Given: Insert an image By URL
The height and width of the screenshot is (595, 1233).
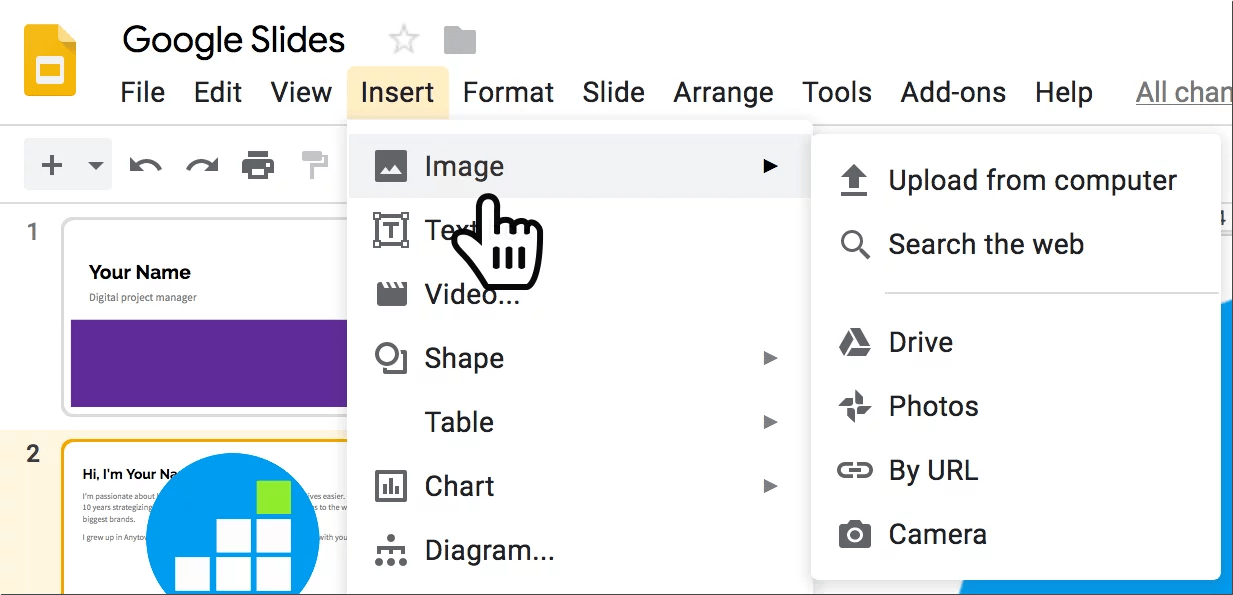Looking at the screenshot, I should point(933,471).
